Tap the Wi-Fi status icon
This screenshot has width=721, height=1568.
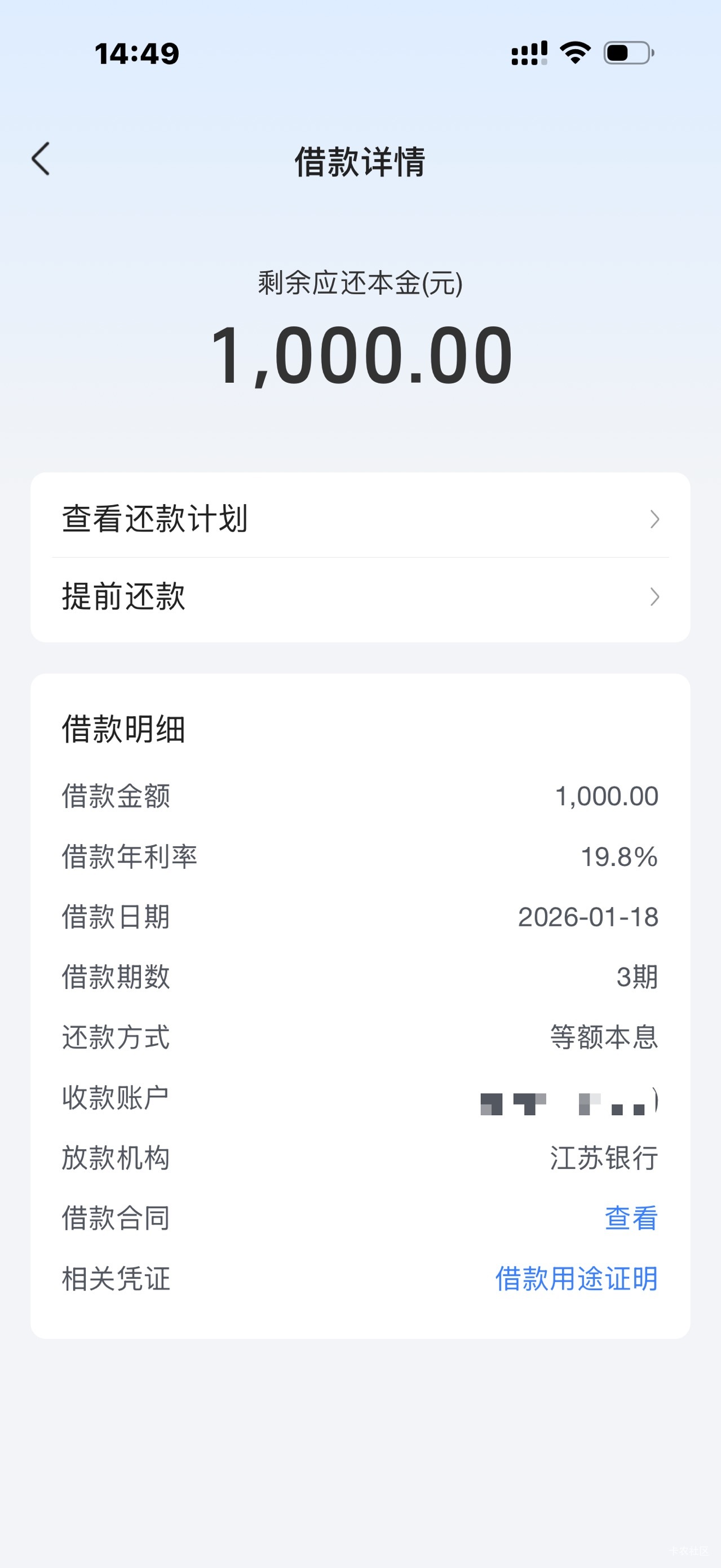[x=575, y=53]
